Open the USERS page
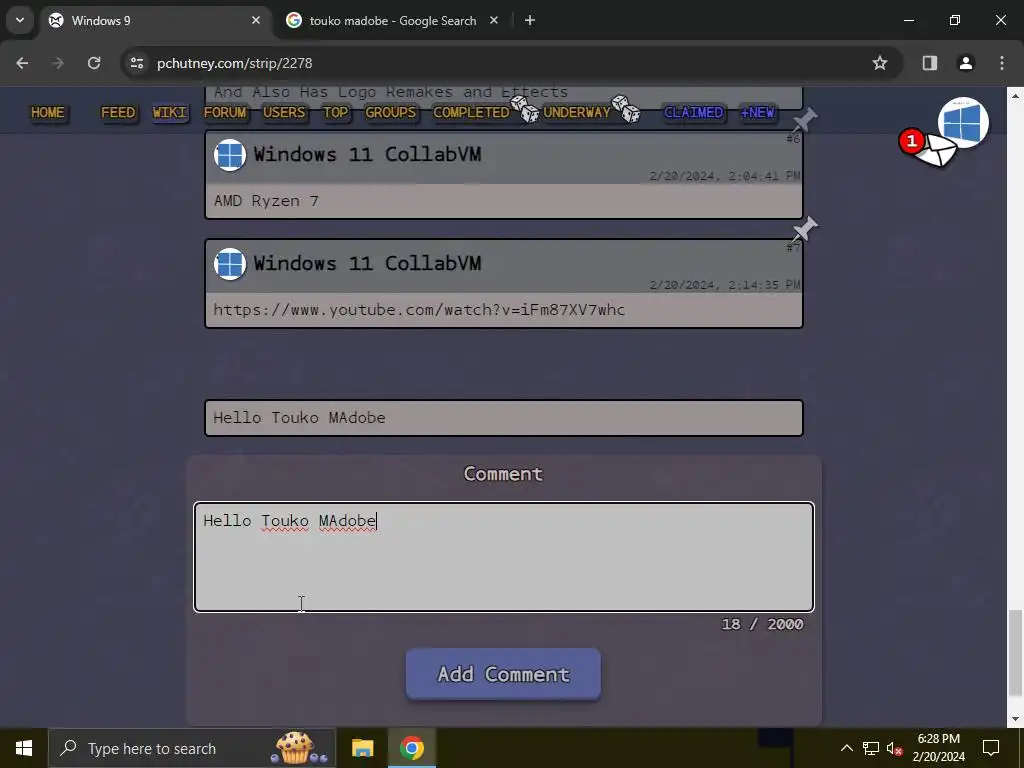The width and height of the screenshot is (1024, 768). point(284,112)
